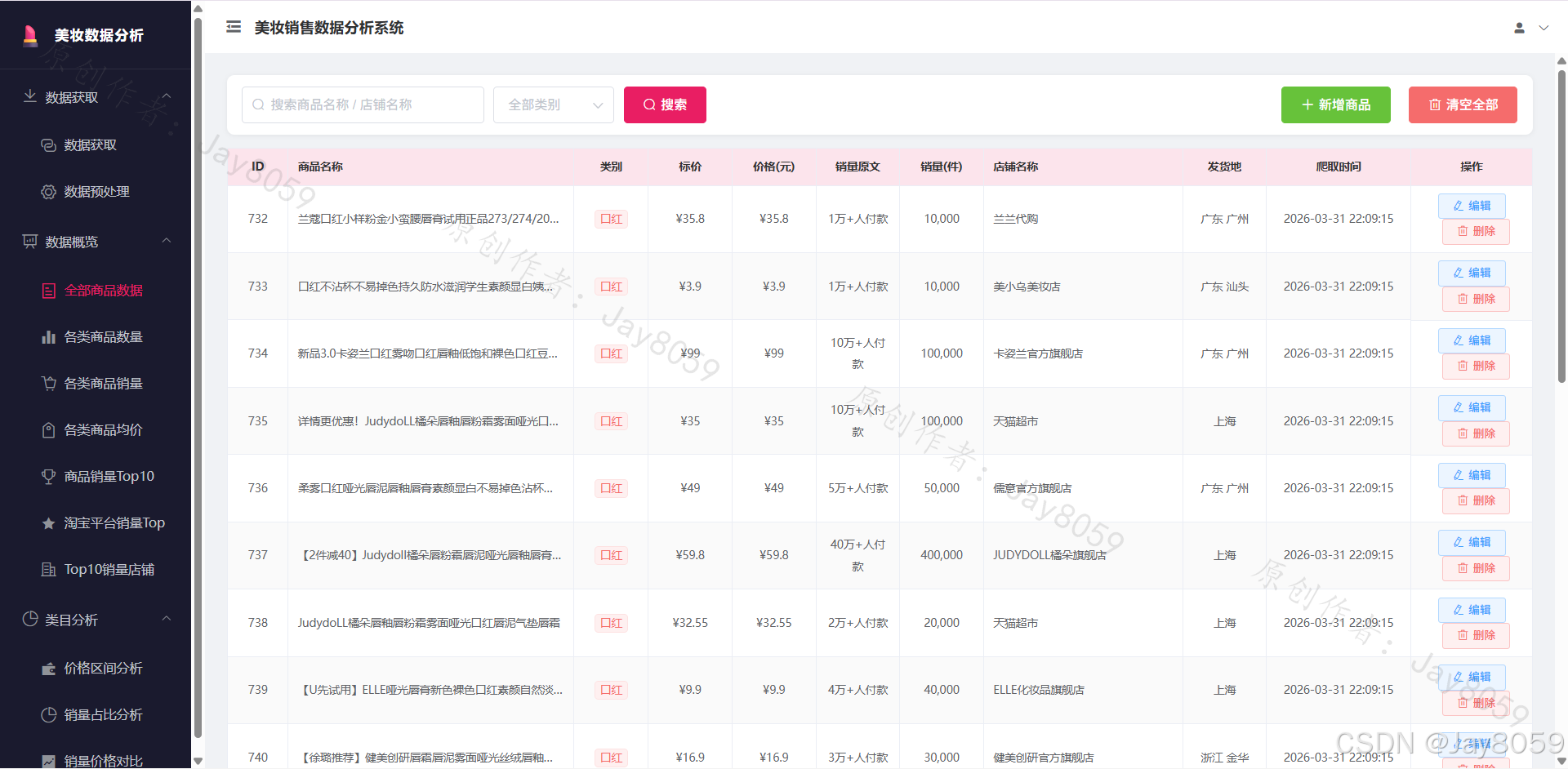Focus the 搜索商品名称 / 店铺名称 search field
Image resolution: width=1568 pixels, height=769 pixels.
coord(363,104)
